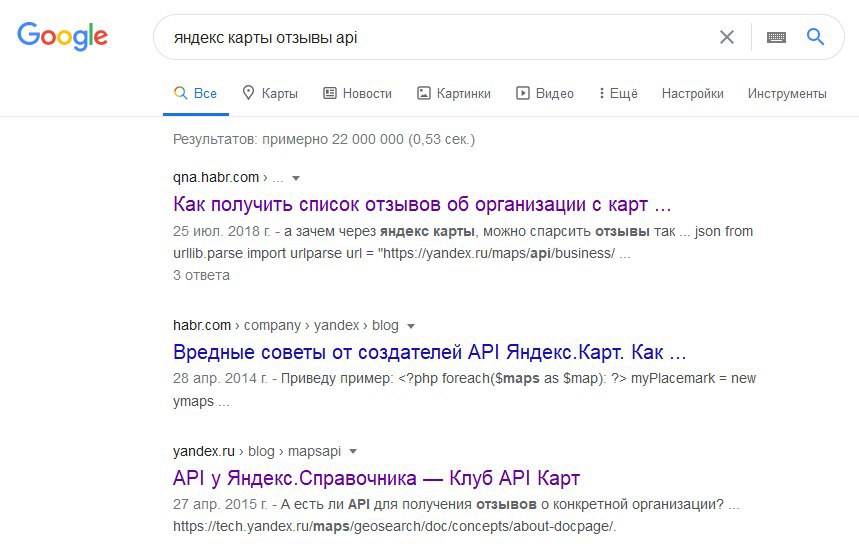Click the newspaper icon beside Новости
859x555 pixels.
pyautogui.click(x=329, y=93)
